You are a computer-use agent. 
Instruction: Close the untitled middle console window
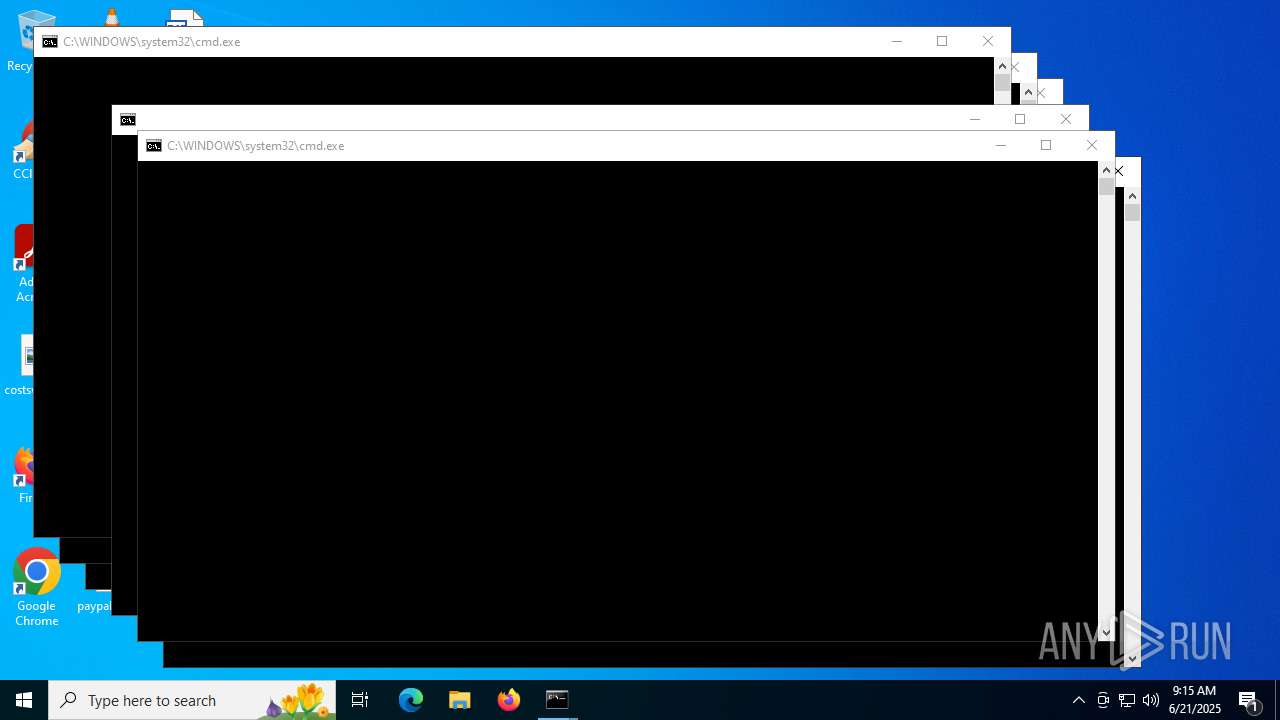[1066, 120]
